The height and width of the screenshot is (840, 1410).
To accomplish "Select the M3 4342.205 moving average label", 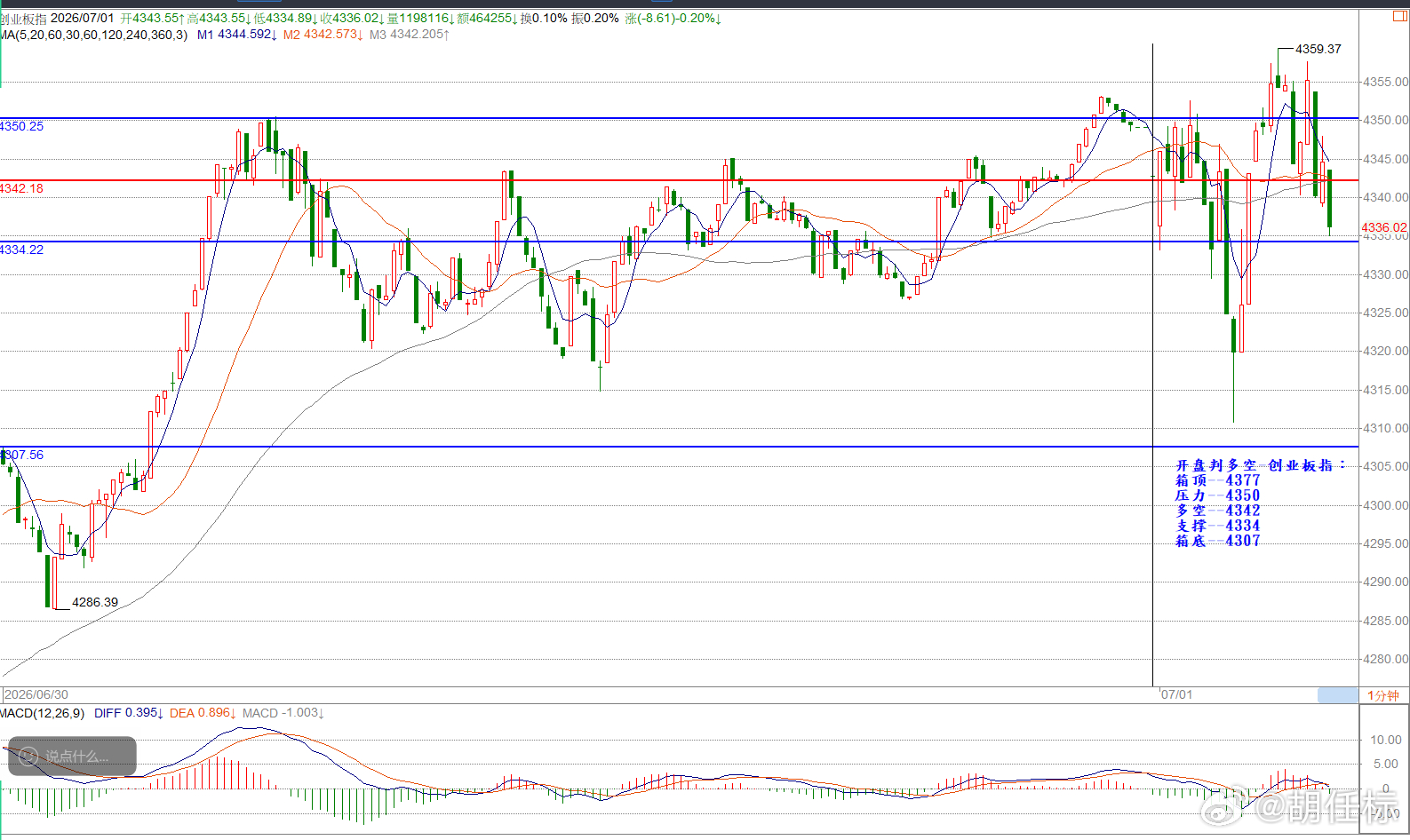I will pos(410,35).
